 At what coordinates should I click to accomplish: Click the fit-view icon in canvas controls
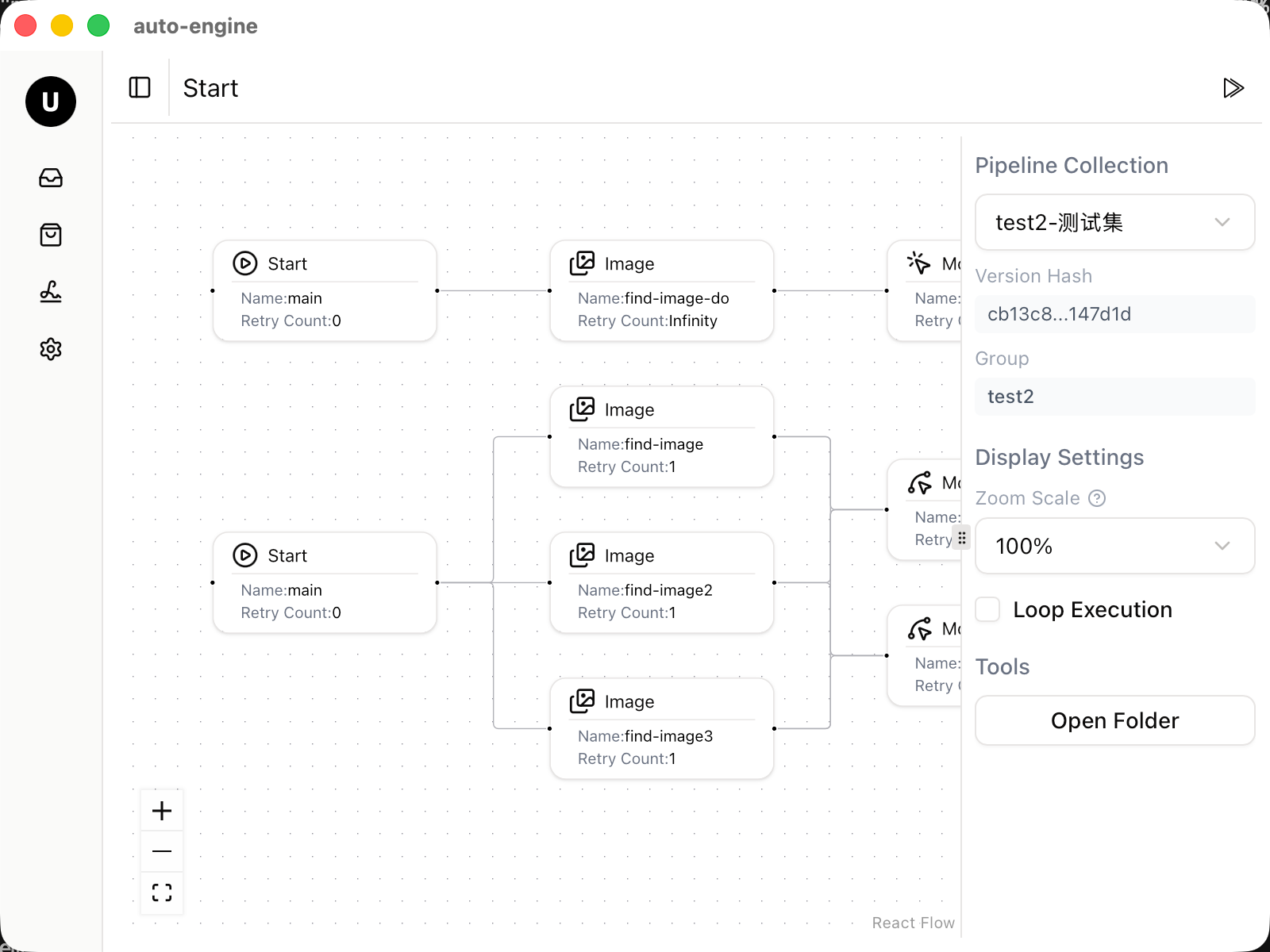[162, 892]
